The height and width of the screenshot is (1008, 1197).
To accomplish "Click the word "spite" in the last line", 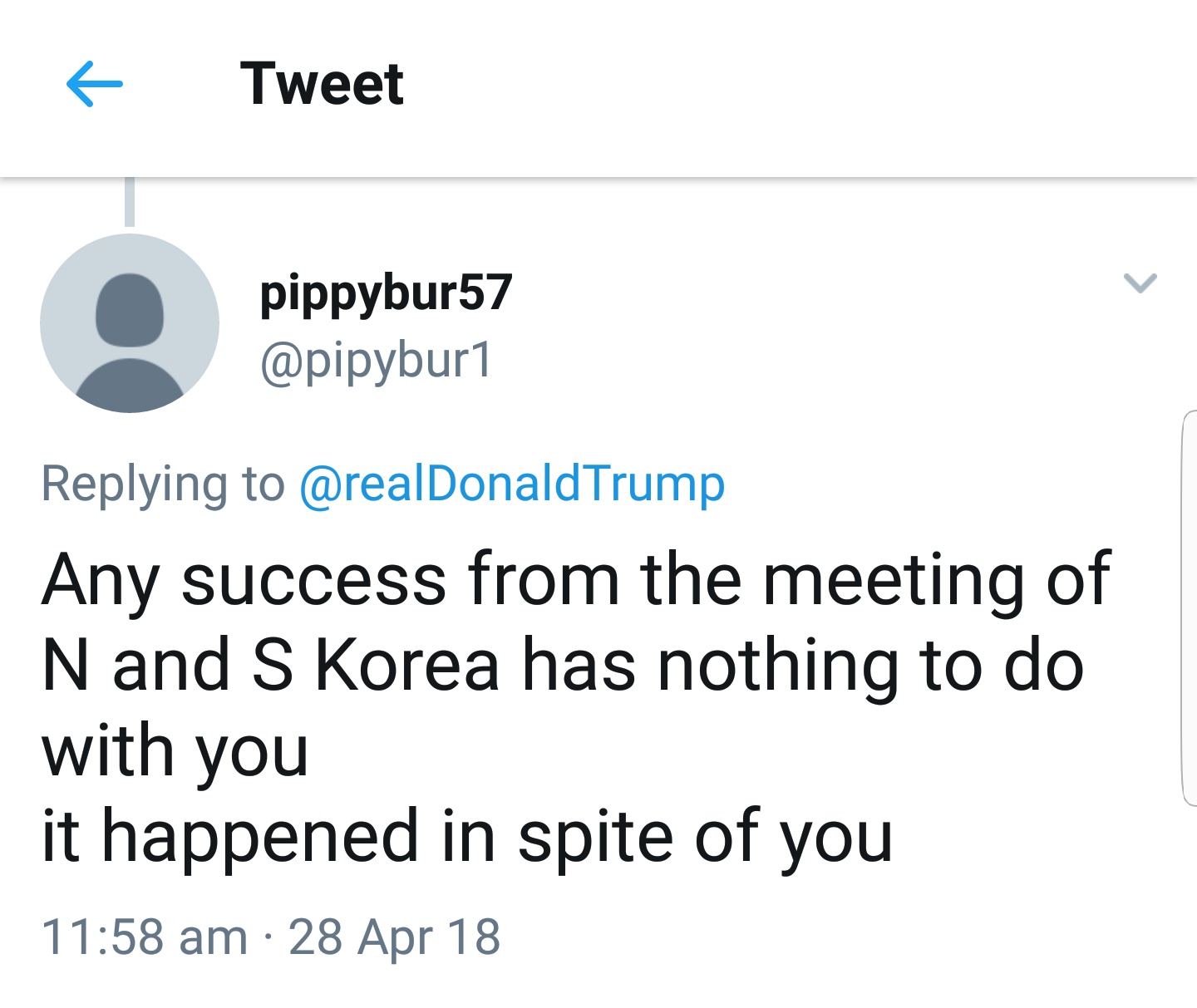I will click(595, 837).
